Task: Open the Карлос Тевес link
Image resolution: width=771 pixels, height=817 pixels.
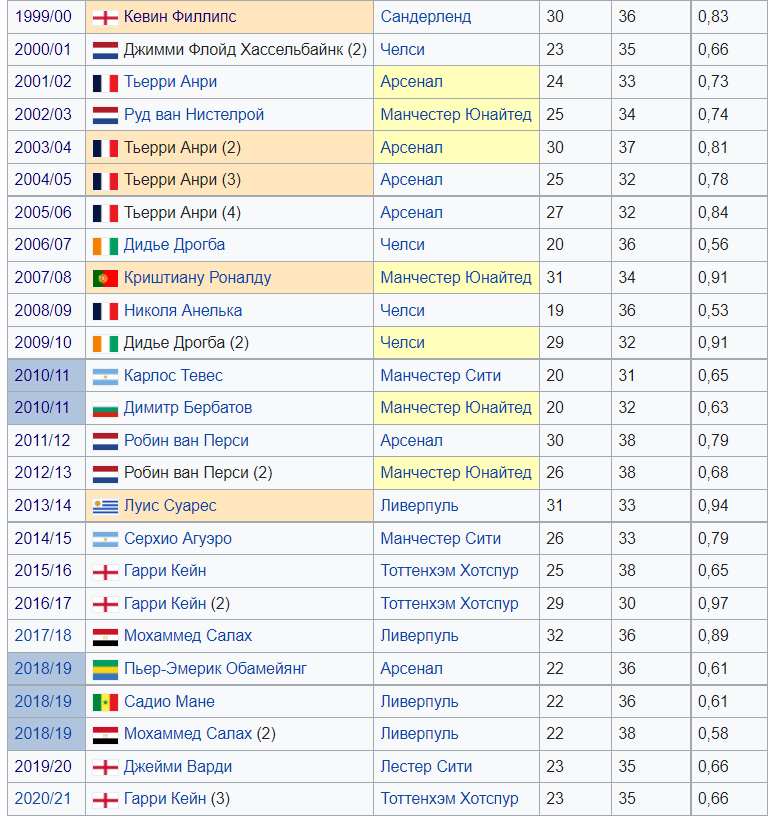Action: coord(173,376)
